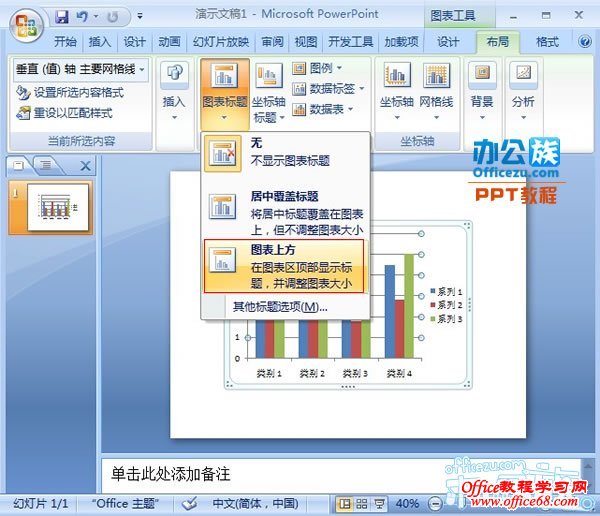600x516 pixels.
Task: Open the Customize Quick Access Toolbar dropdown
Action: click(x=140, y=16)
